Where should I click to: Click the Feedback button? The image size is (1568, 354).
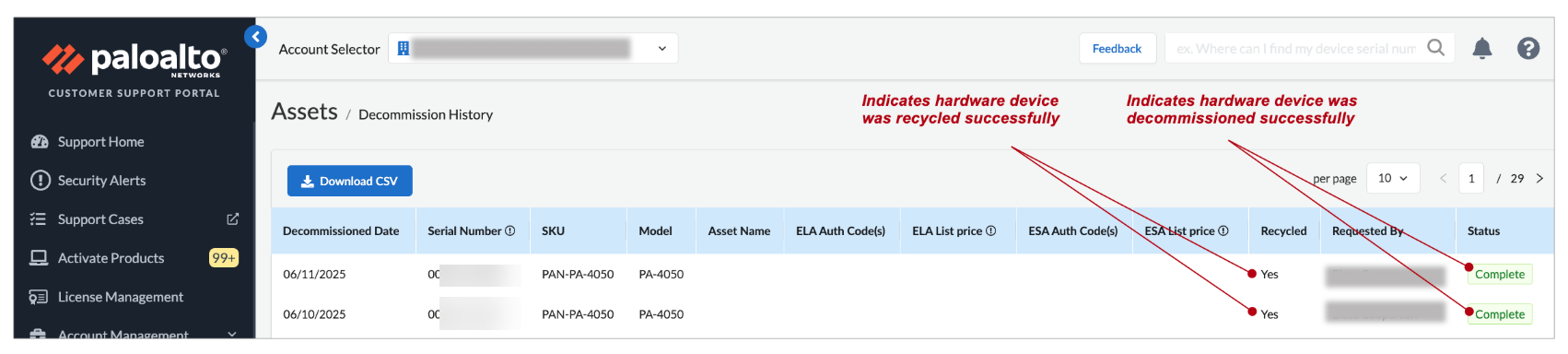click(1117, 49)
